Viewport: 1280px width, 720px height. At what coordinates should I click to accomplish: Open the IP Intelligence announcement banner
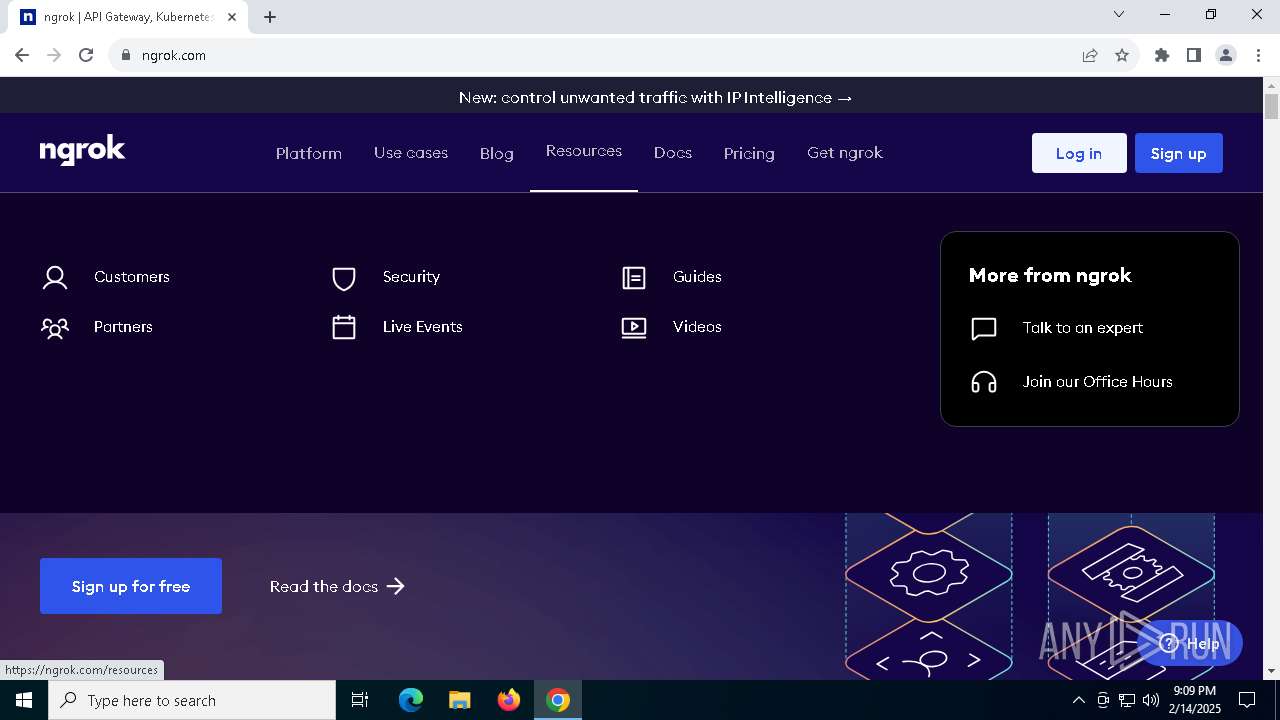[656, 97]
